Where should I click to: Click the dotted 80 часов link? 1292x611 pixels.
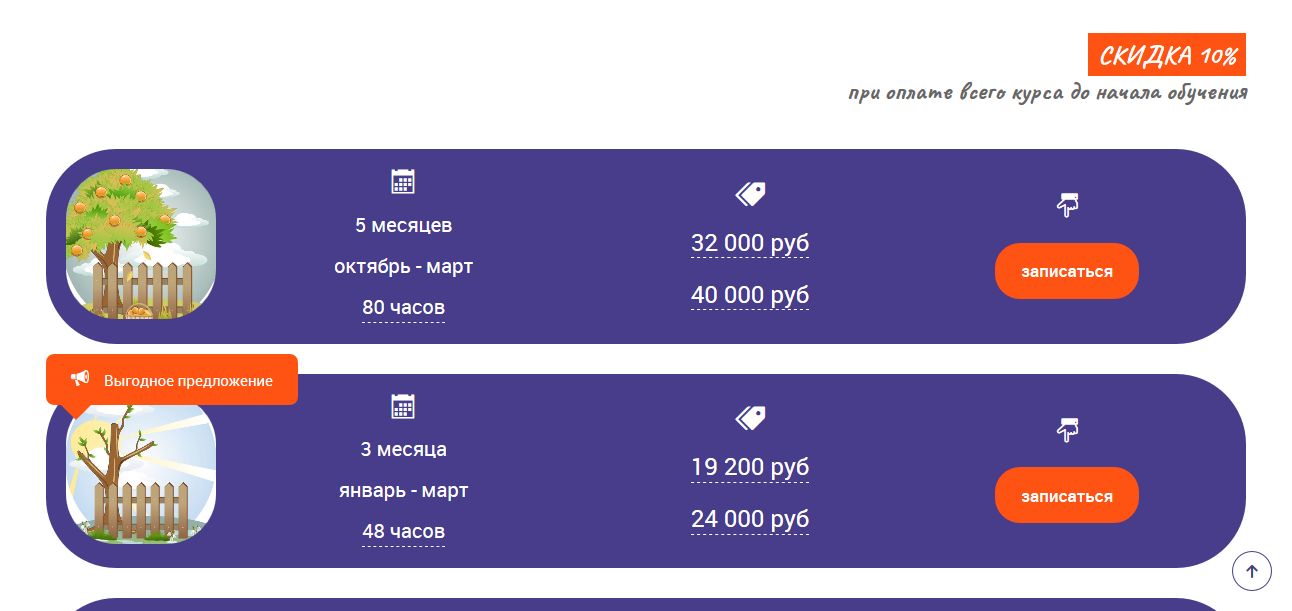point(403,308)
